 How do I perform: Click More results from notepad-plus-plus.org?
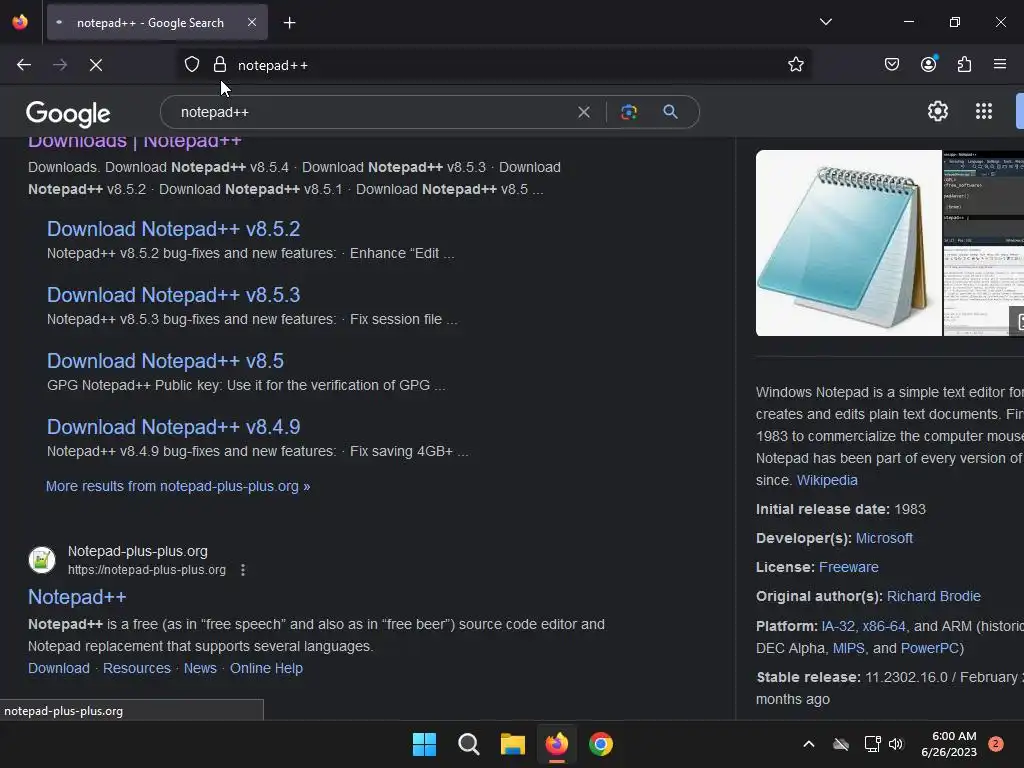tap(178, 487)
